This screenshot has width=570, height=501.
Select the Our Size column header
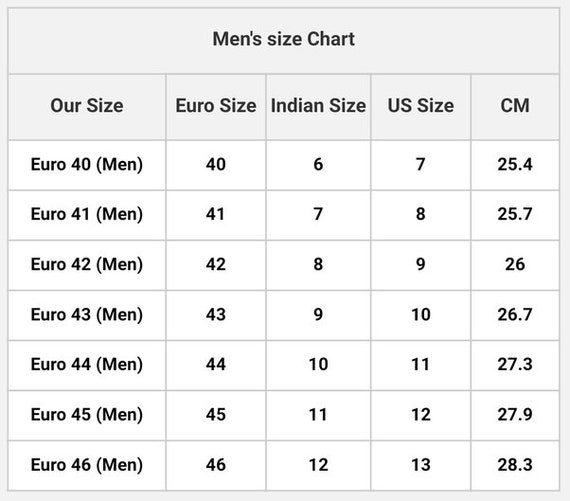tap(87, 106)
